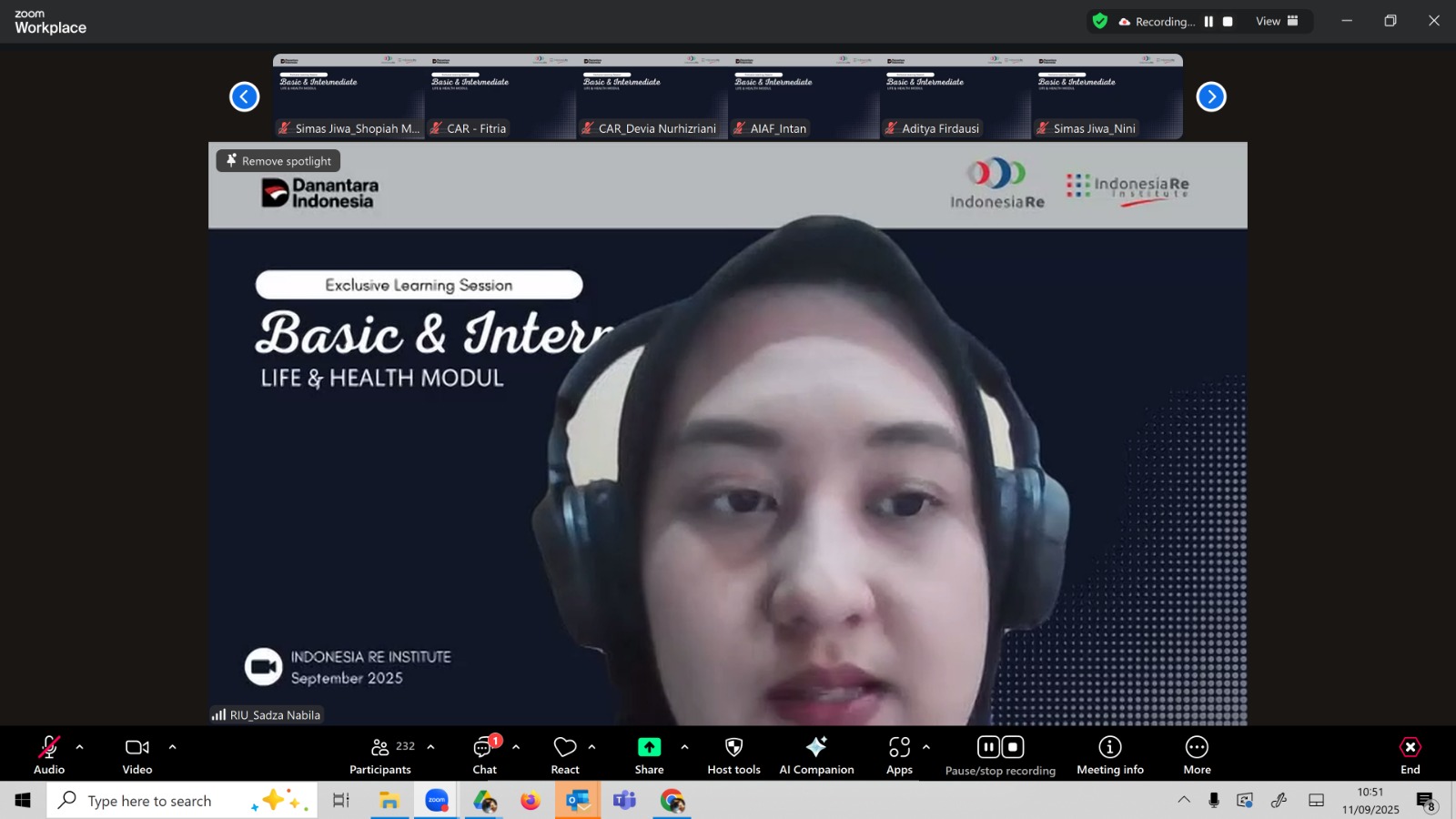End the meeting

point(1410,755)
